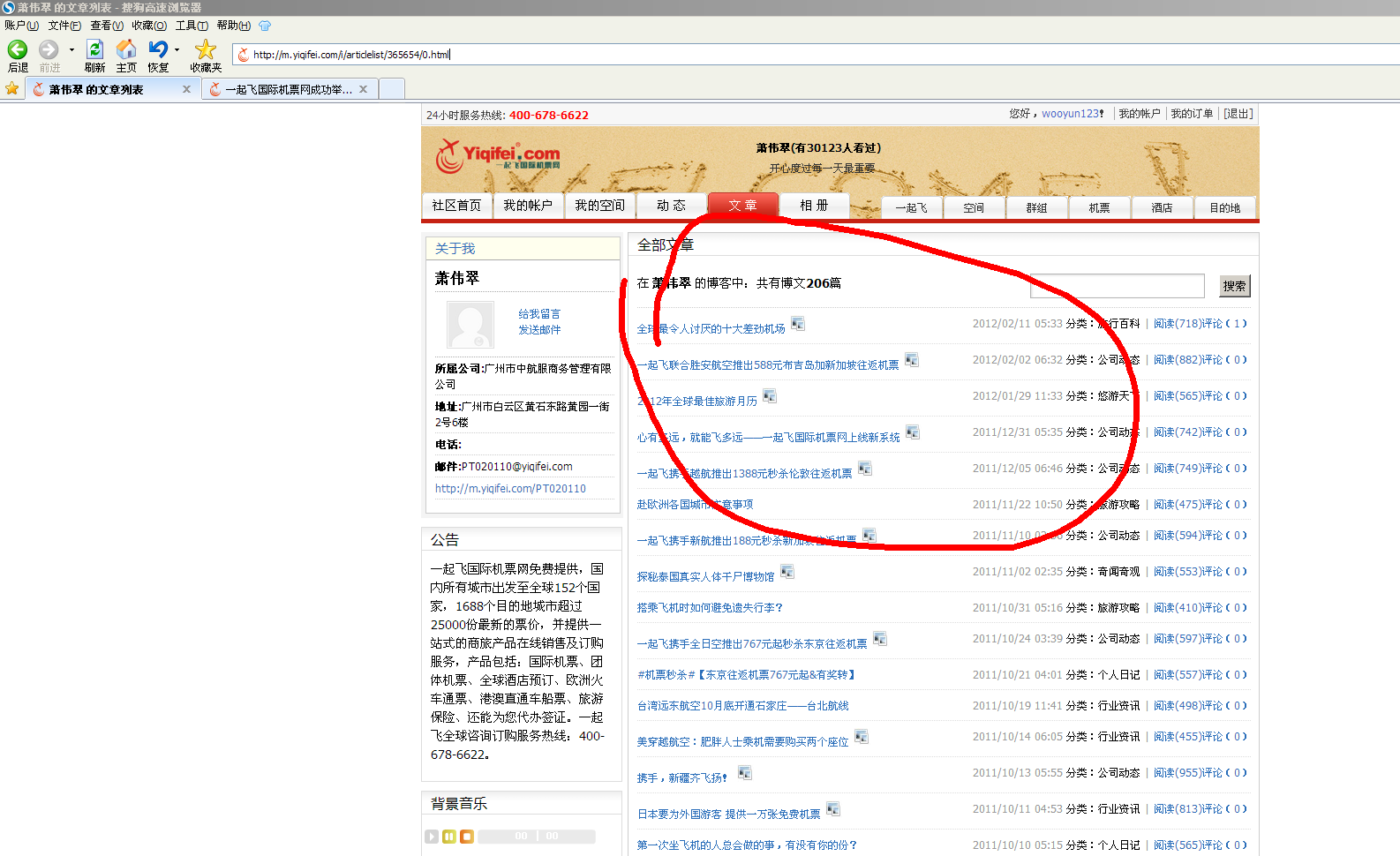Click the 搜索 button
1400x856 pixels.
(1234, 286)
